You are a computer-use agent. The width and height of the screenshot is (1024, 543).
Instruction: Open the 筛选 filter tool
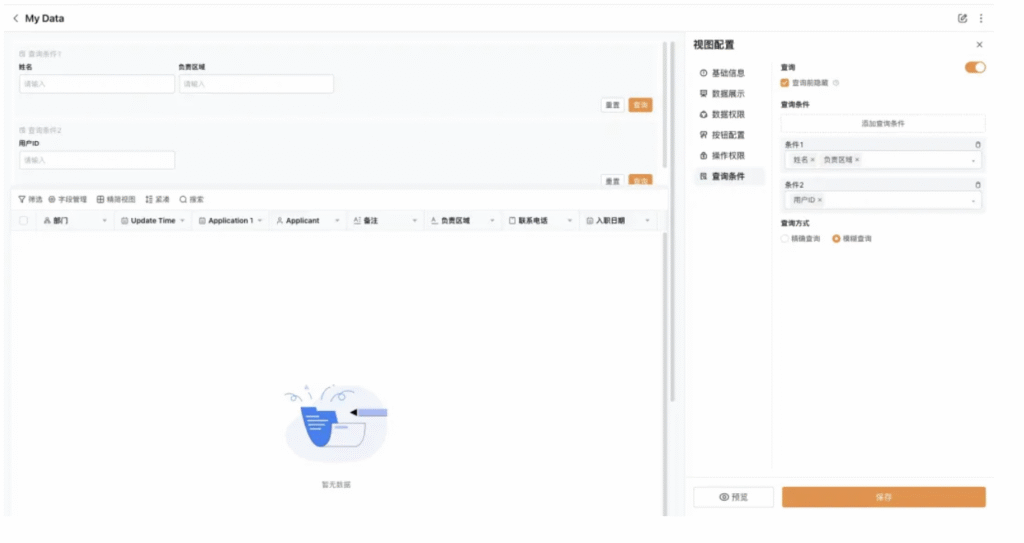point(30,199)
